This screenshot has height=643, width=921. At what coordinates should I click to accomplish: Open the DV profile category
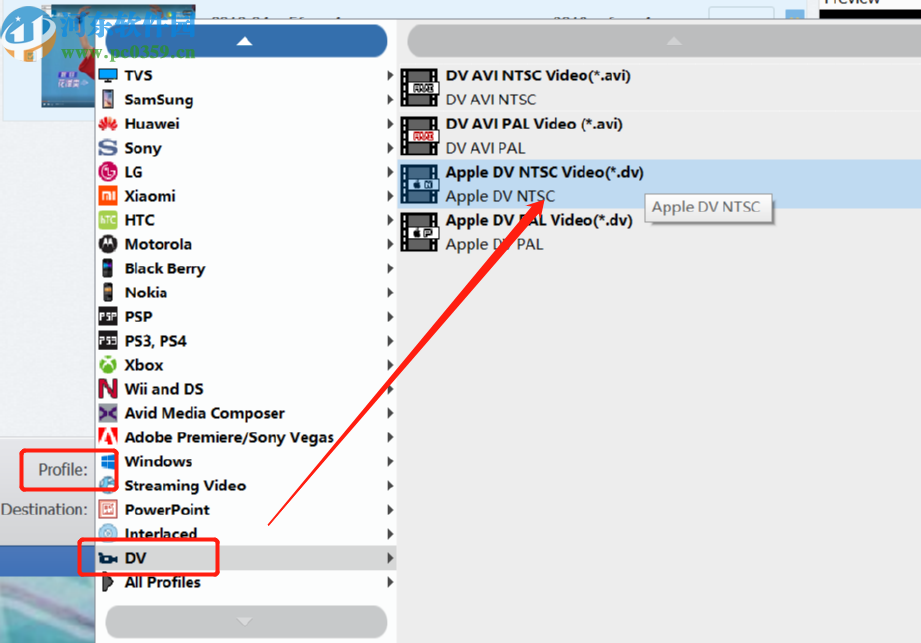136,558
